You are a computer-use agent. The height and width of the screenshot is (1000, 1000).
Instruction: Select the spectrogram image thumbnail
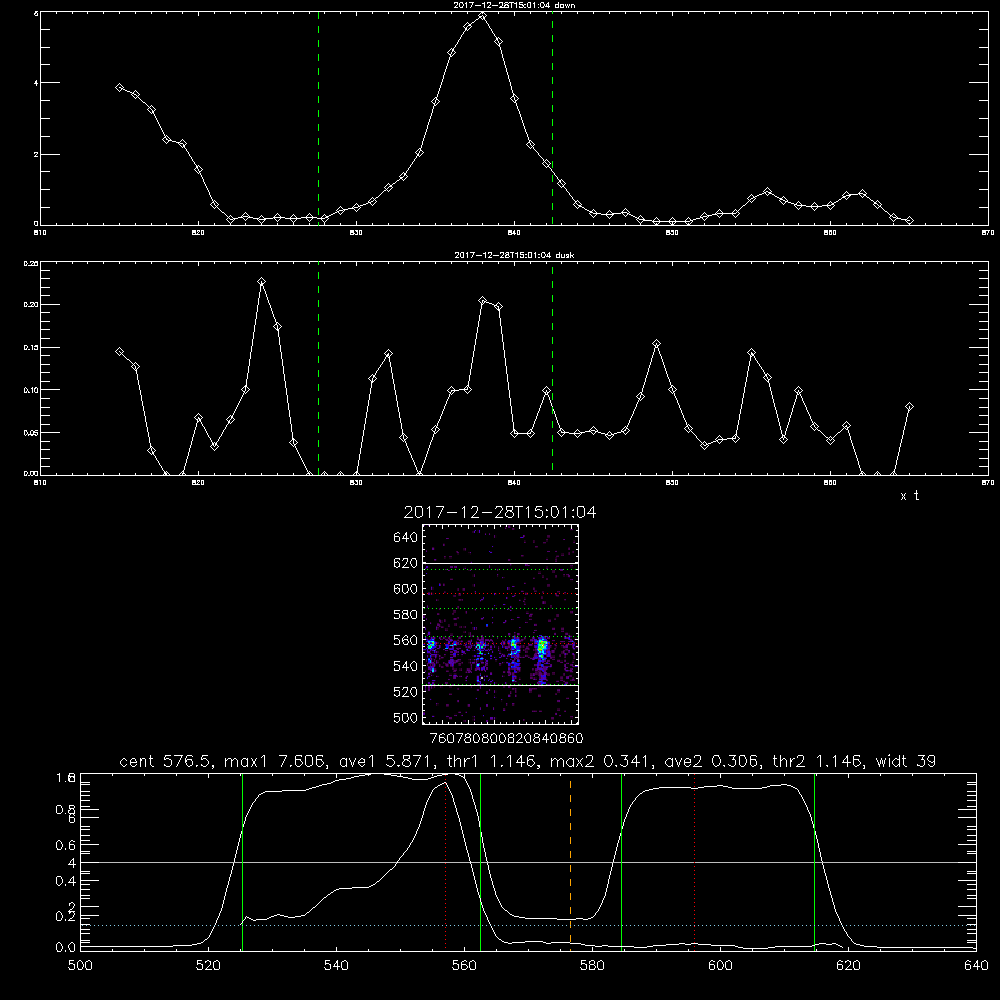(501, 624)
